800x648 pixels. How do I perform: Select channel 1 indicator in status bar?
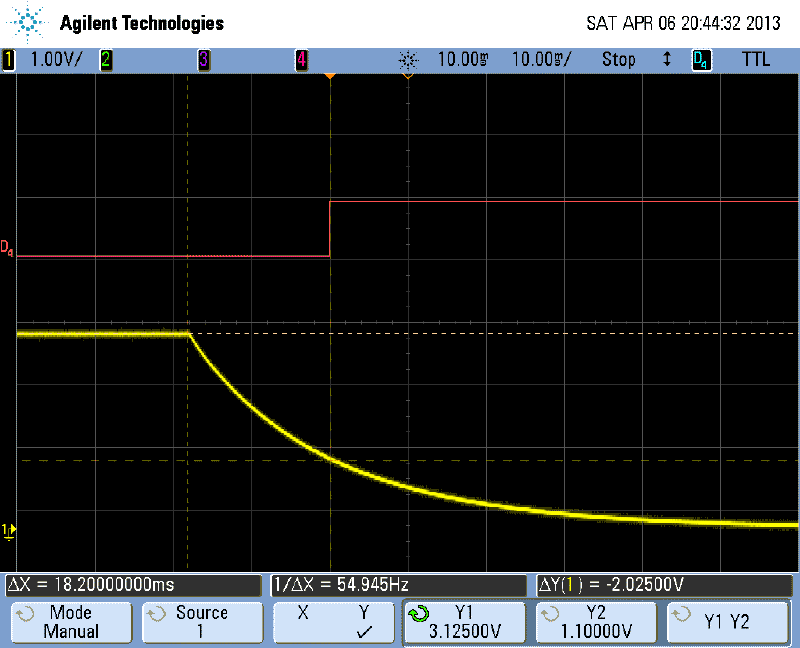[9, 60]
